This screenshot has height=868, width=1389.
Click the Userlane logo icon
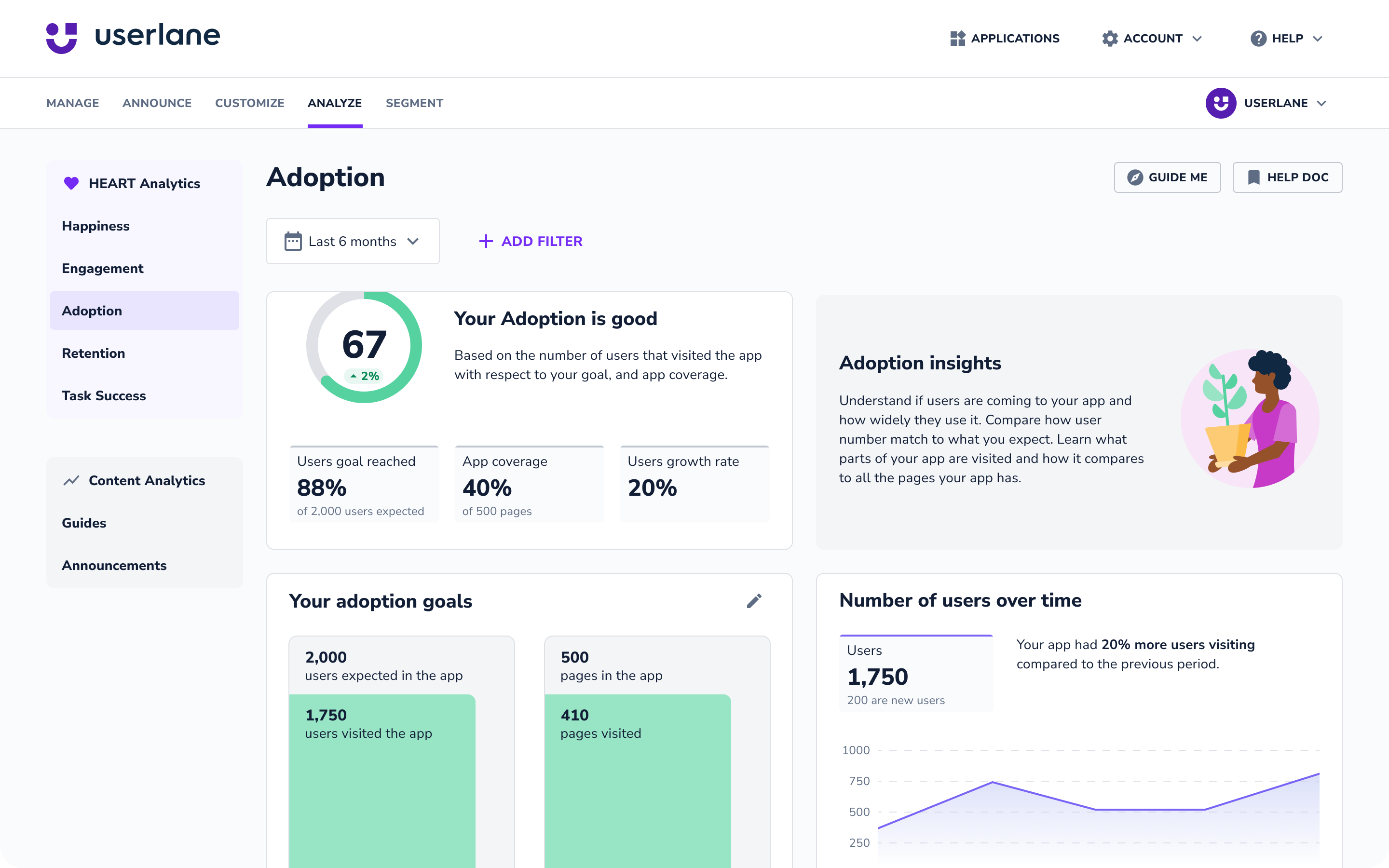[61, 38]
